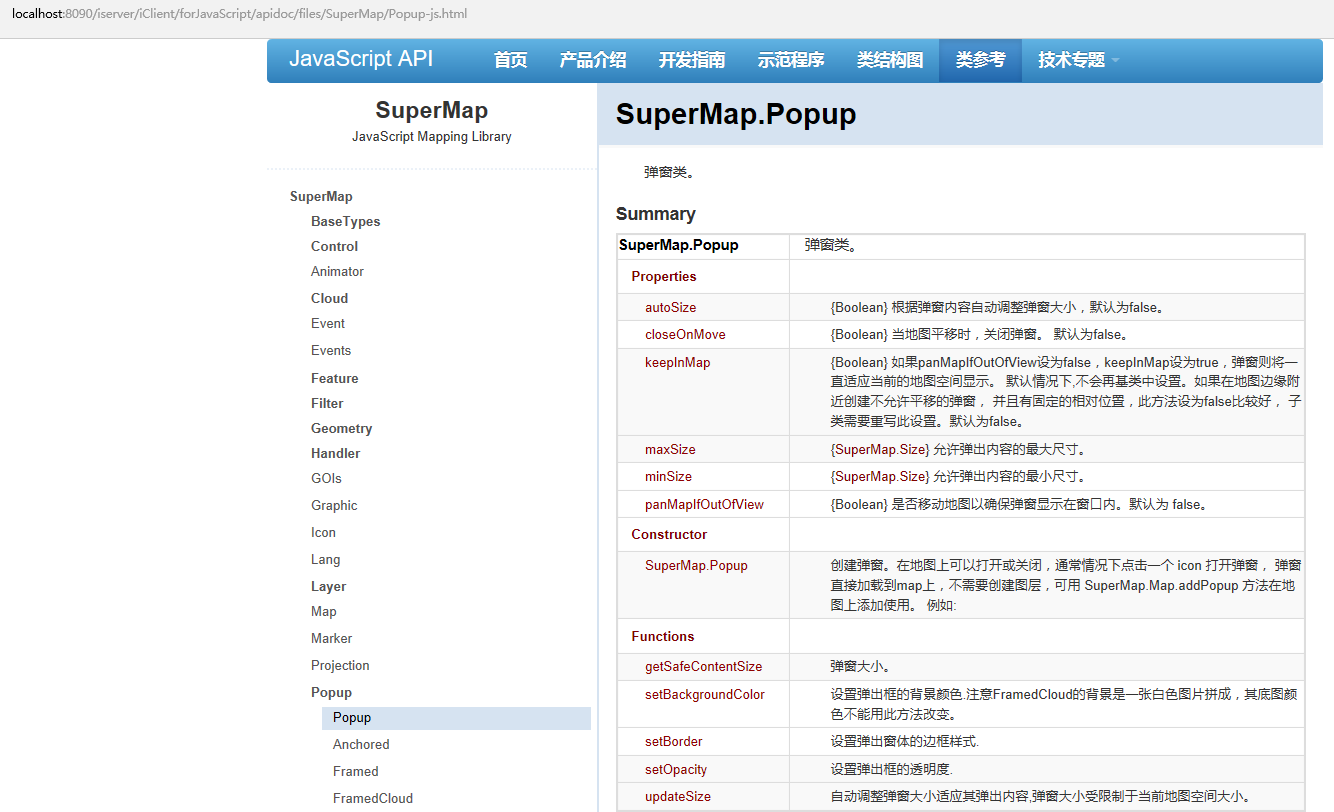The image size is (1334, 812).
Task: Open minSize property link
Action: point(668,477)
